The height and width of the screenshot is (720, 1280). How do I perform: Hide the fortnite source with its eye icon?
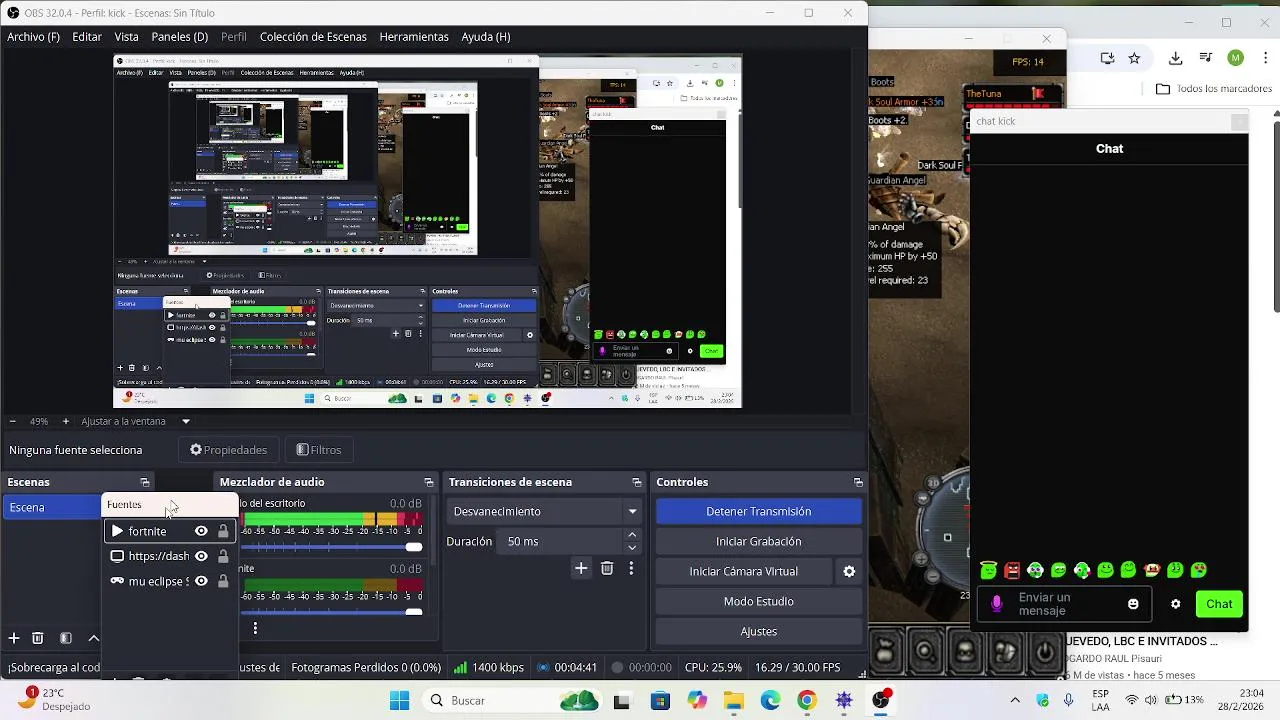point(201,531)
